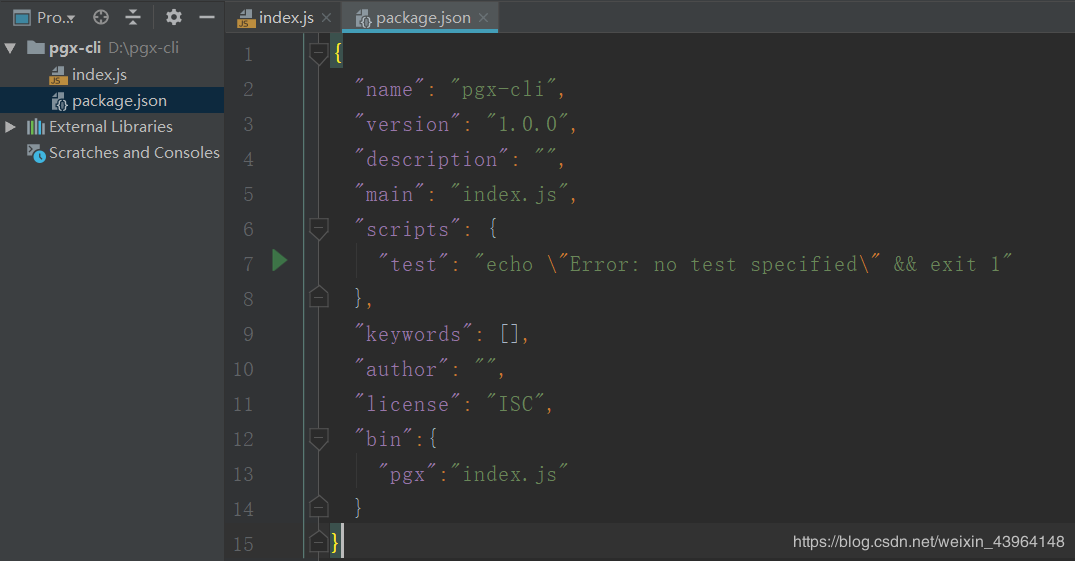Screen dimensions: 1075x561
Task: Click the index.js file icon in tree
Action: click(x=58, y=75)
